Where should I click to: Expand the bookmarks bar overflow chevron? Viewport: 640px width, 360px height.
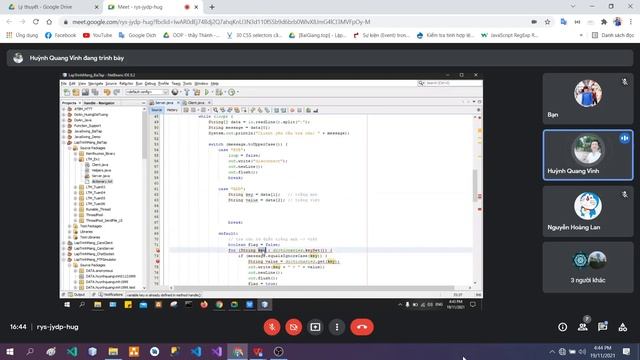click(x=581, y=35)
